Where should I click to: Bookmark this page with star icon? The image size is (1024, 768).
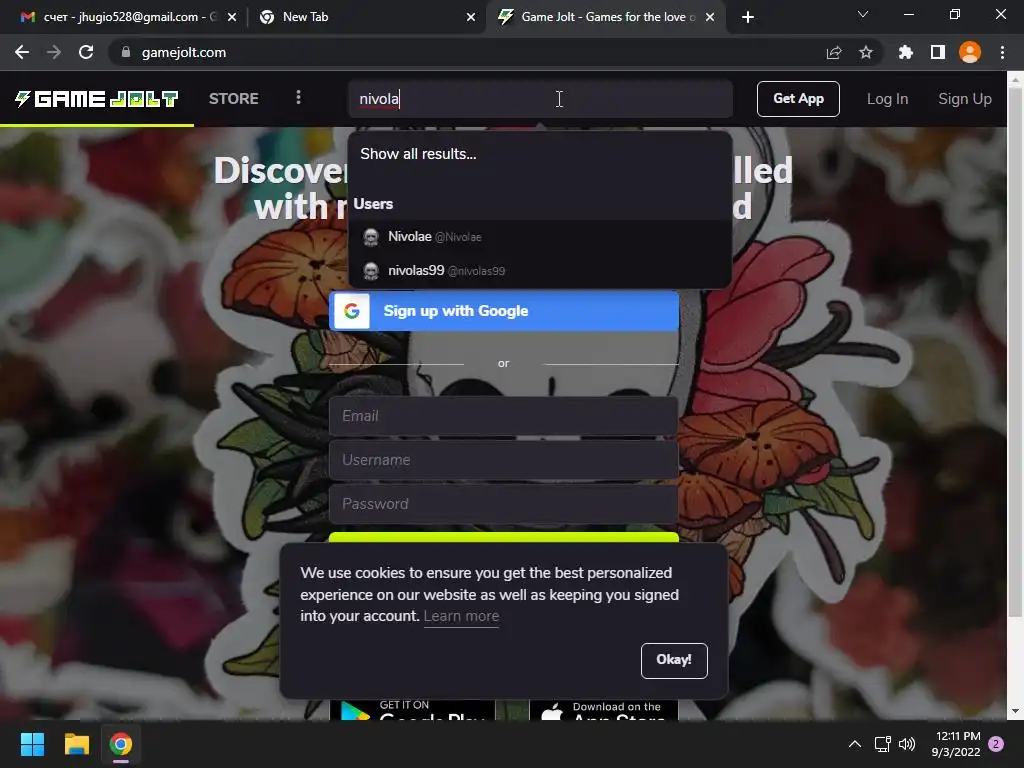[x=866, y=52]
